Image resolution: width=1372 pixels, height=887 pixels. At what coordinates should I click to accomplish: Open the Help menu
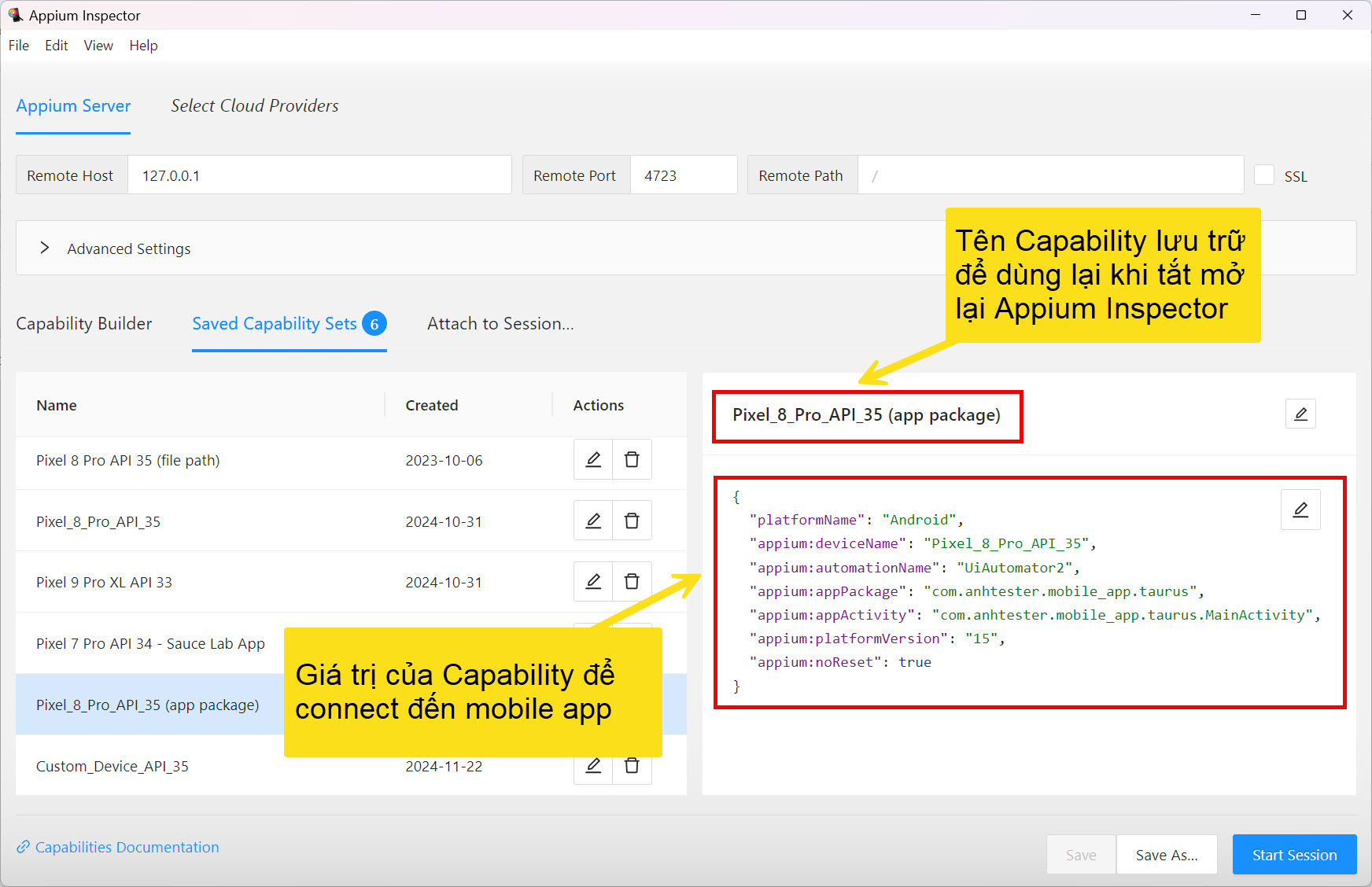[144, 46]
